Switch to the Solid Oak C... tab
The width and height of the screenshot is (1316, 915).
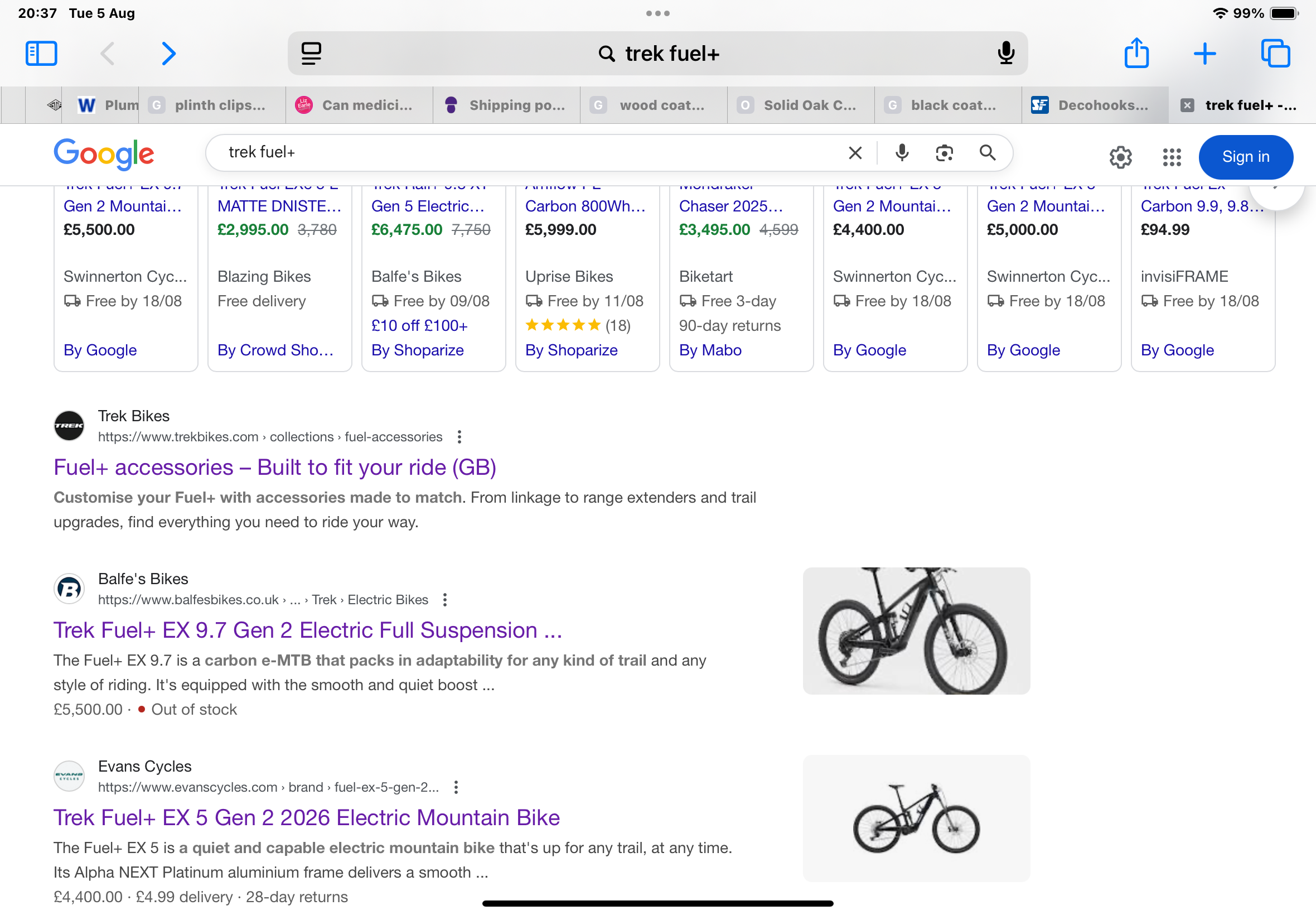(x=801, y=105)
